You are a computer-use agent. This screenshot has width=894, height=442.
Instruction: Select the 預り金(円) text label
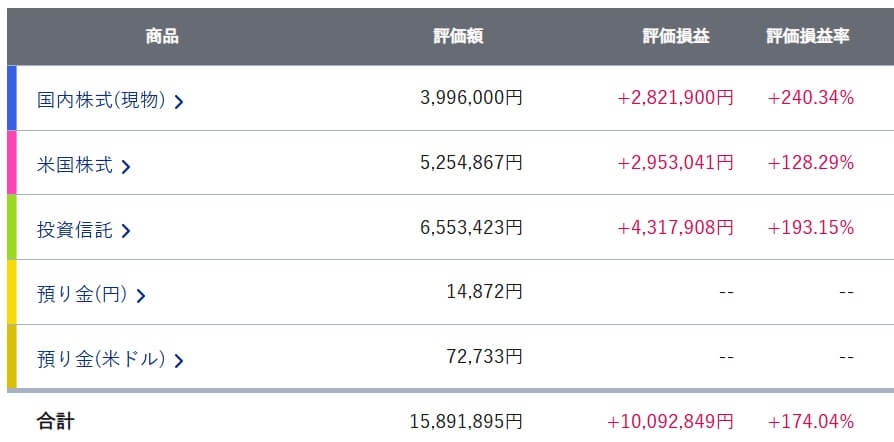point(82,294)
